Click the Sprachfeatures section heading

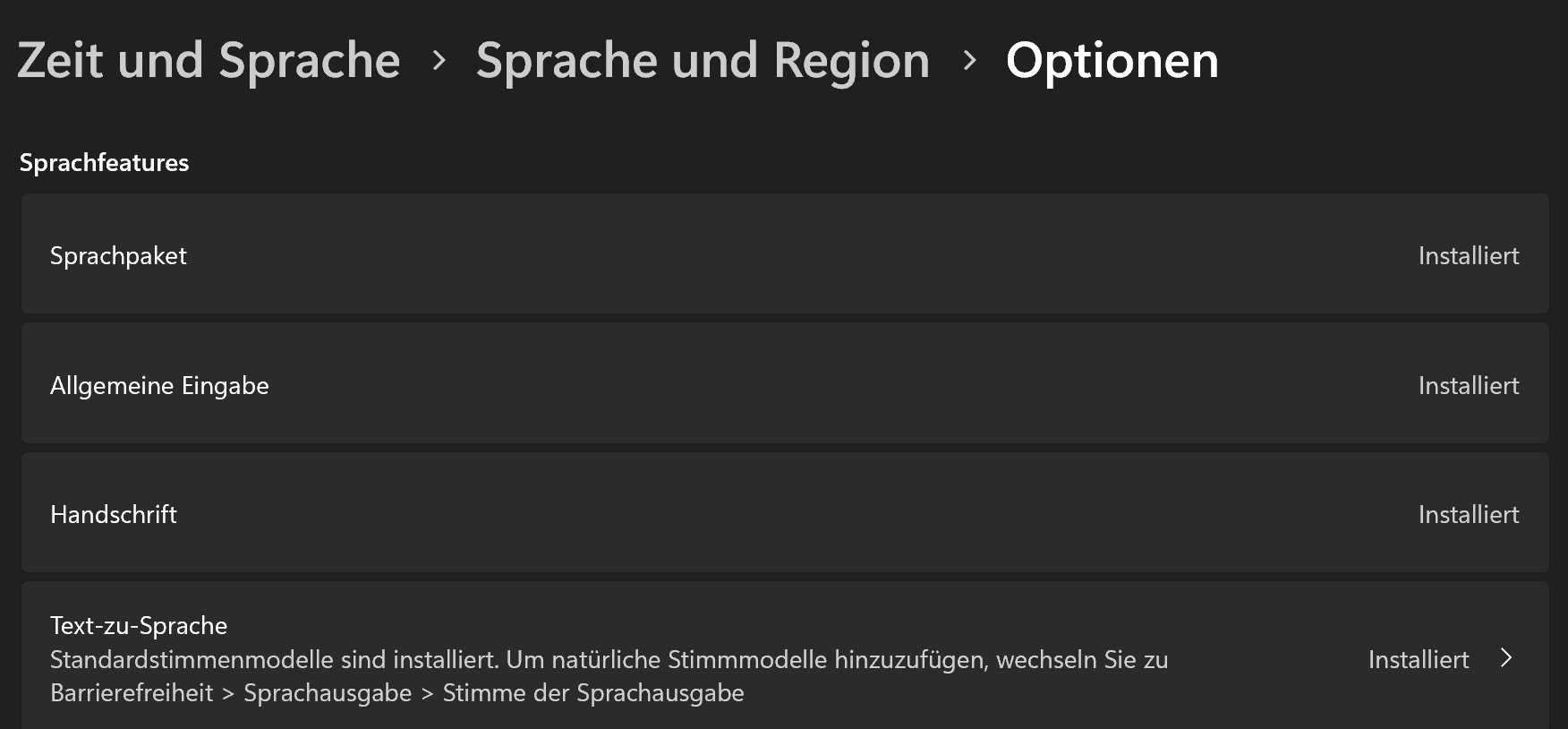click(104, 163)
